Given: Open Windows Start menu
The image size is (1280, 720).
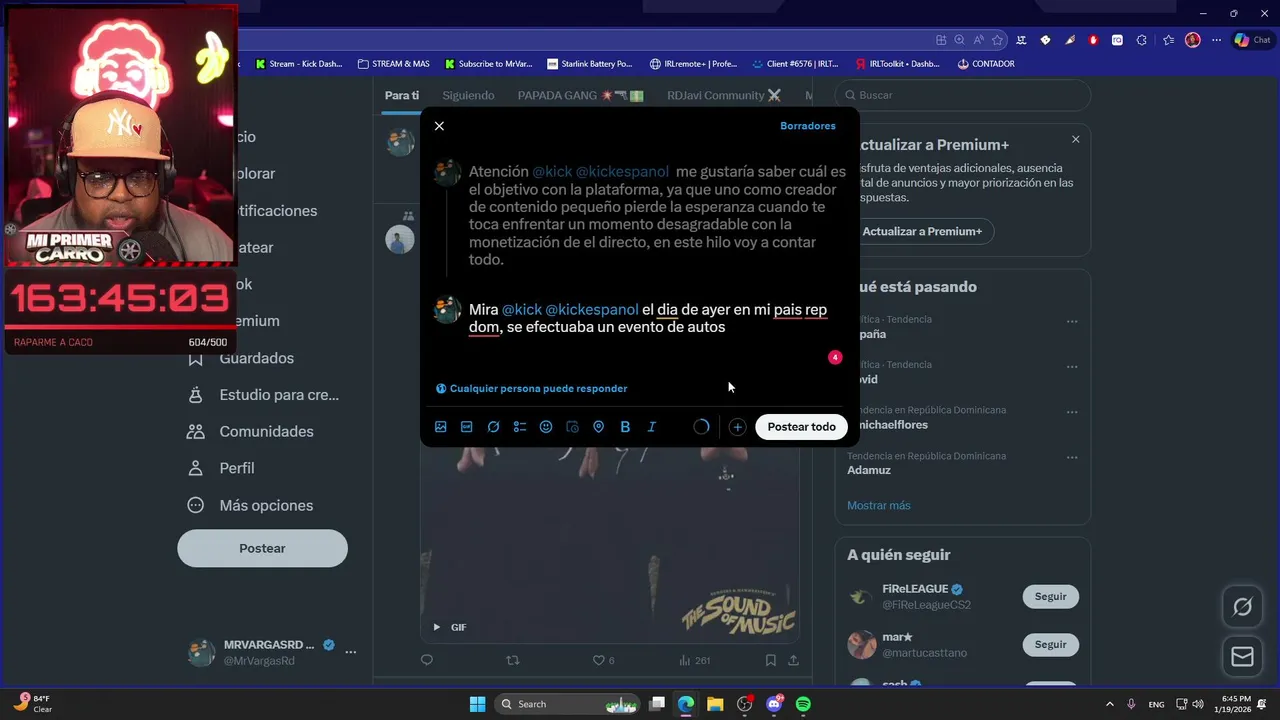Looking at the screenshot, I should [477, 704].
